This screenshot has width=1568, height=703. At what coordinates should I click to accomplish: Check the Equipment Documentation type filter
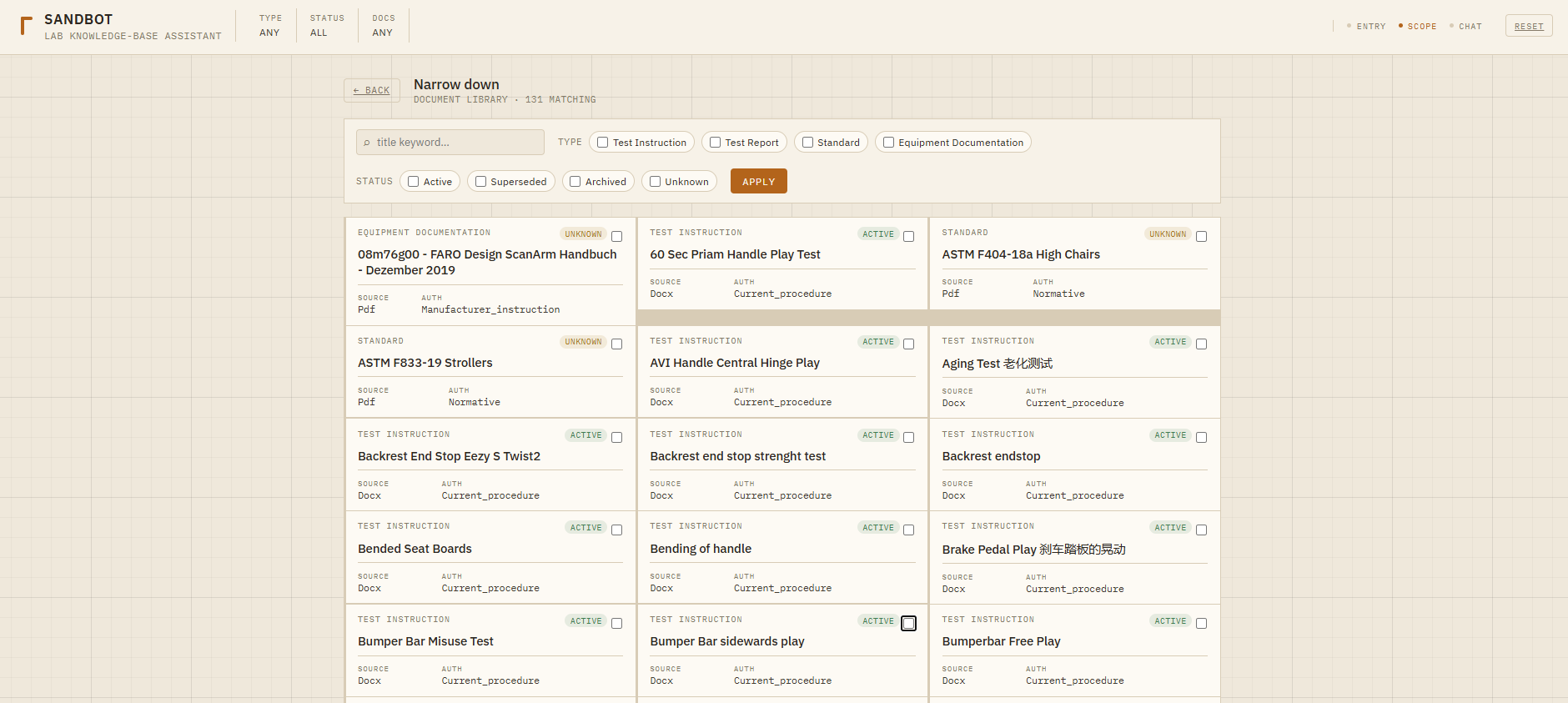pyautogui.click(x=889, y=143)
